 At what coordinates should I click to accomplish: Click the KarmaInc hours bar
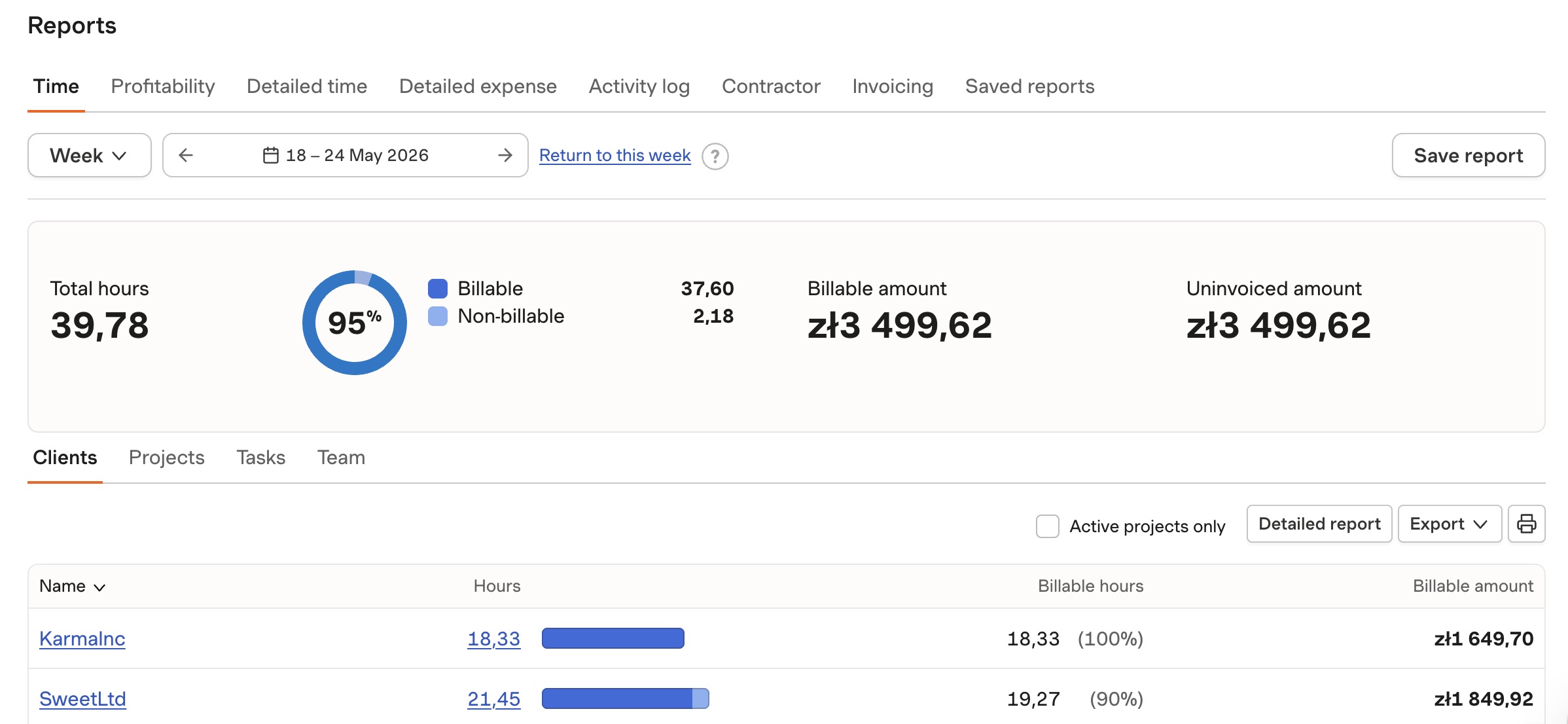(613, 638)
